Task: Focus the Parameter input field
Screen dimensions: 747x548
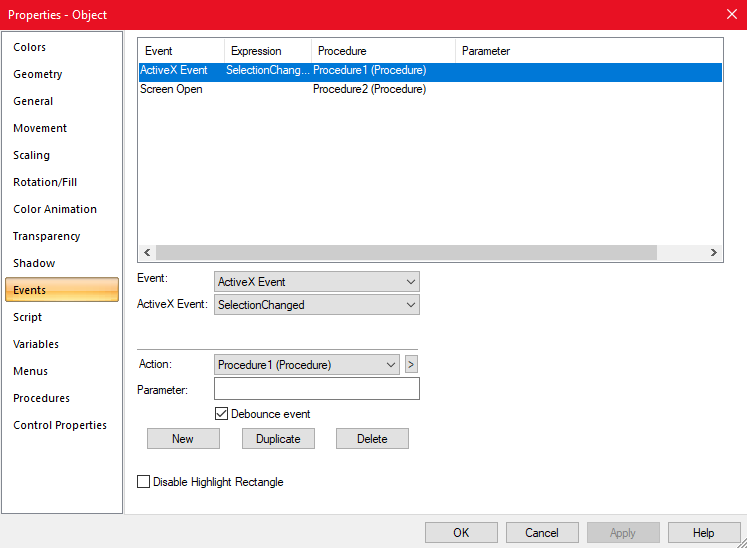Action: pos(317,389)
